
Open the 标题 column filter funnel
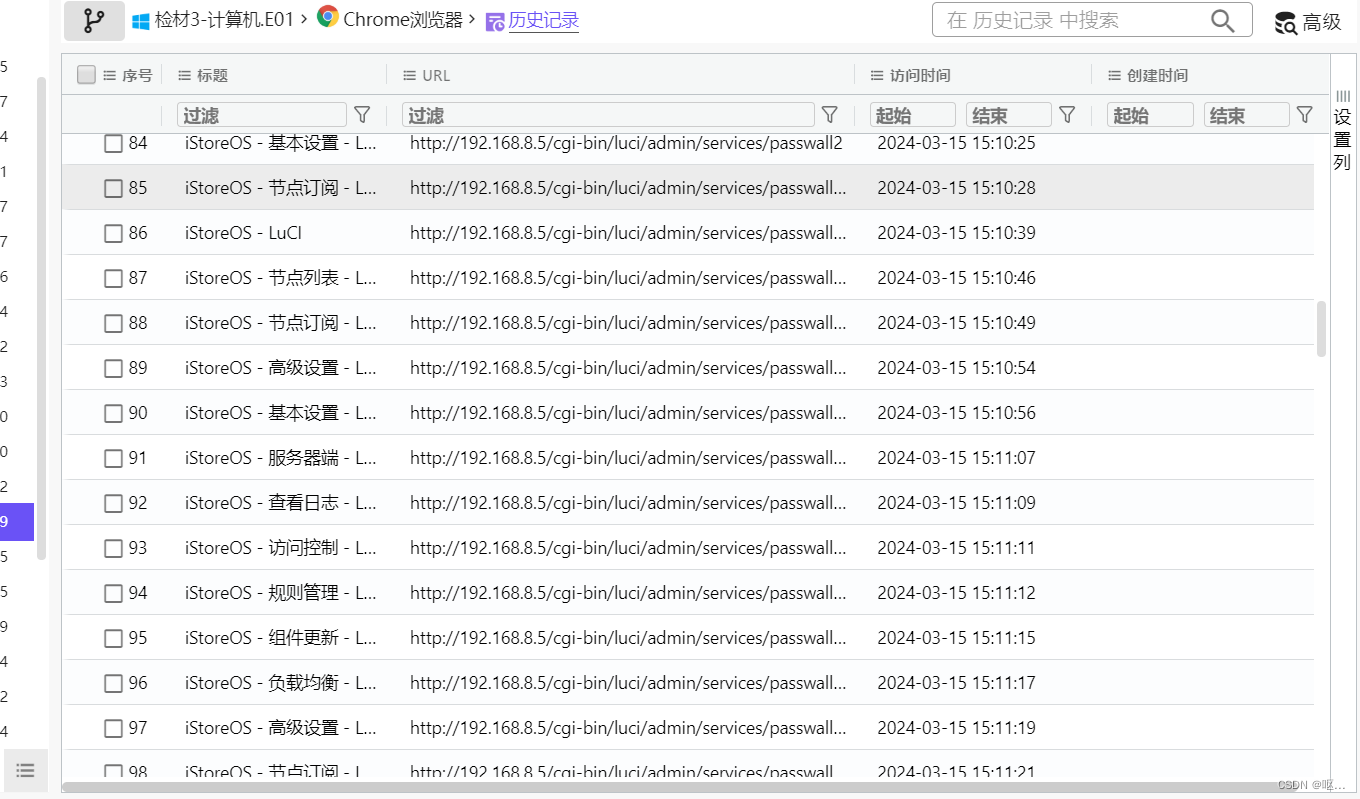[x=363, y=115]
